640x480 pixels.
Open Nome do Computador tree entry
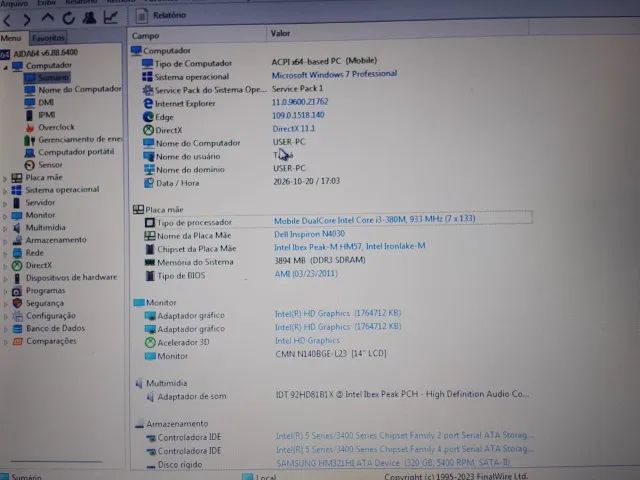80,89
